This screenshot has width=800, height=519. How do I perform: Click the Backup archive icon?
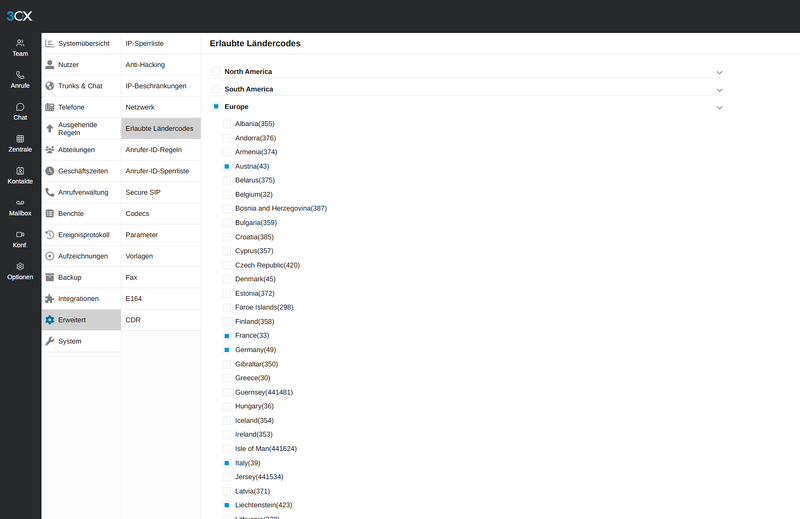pyautogui.click(x=49, y=277)
